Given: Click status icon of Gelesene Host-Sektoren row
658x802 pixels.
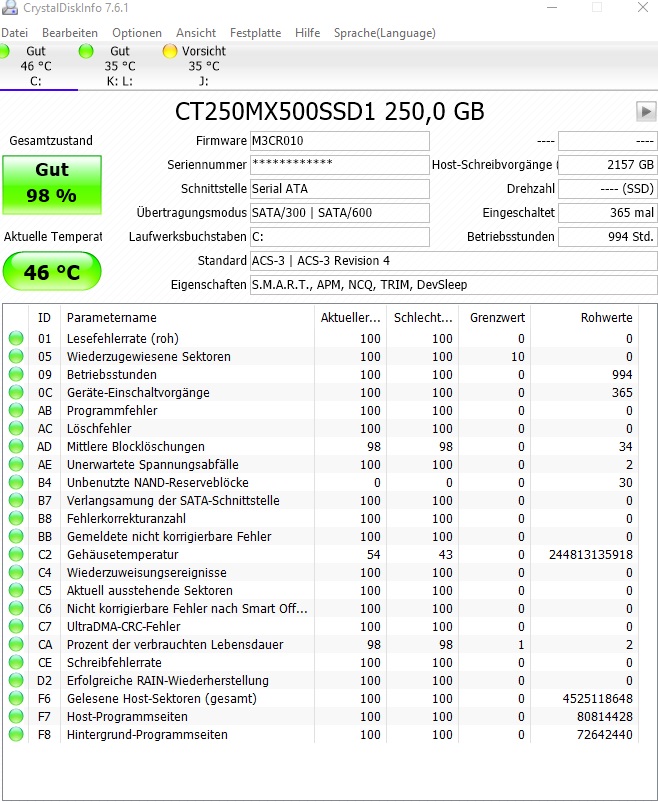Looking at the screenshot, I should pos(16,698).
